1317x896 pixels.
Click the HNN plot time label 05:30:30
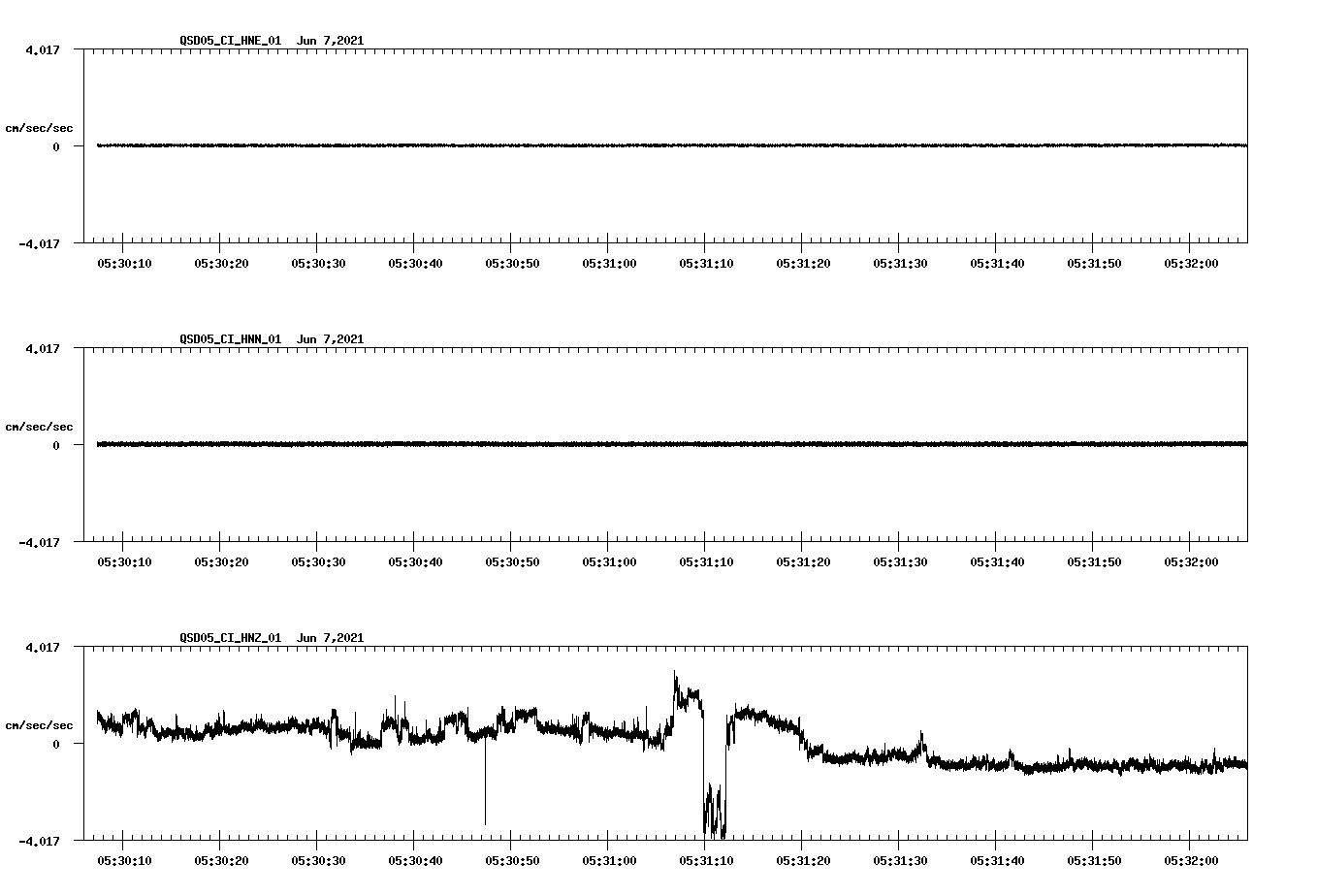pos(318,562)
